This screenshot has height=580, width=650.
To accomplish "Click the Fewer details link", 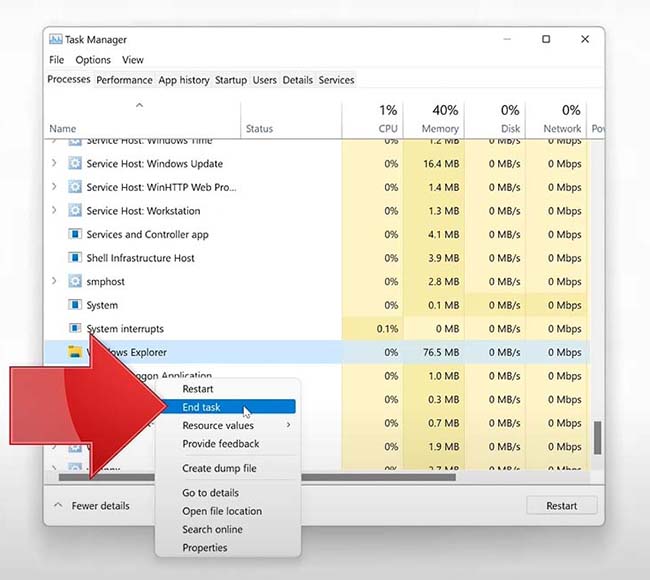I will tap(100, 506).
